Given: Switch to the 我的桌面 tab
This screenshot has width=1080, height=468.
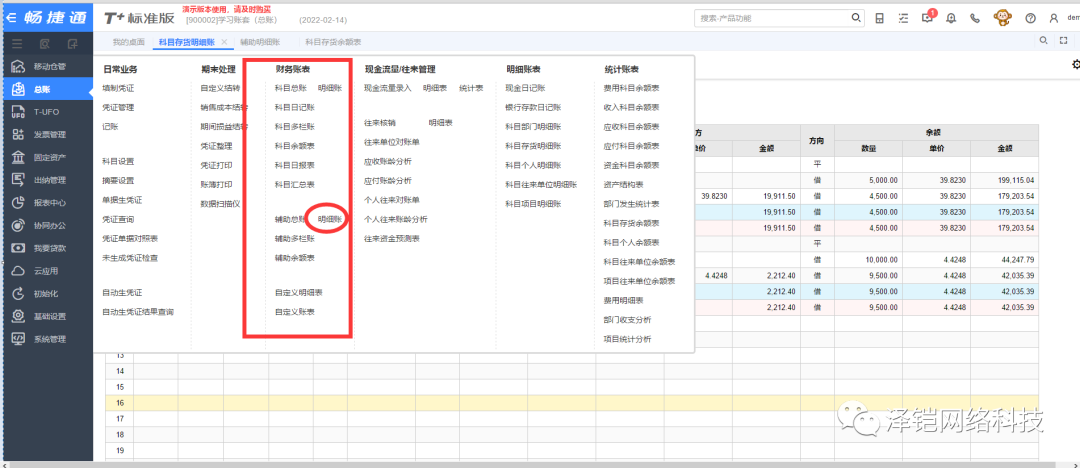Looking at the screenshot, I should point(128,42).
